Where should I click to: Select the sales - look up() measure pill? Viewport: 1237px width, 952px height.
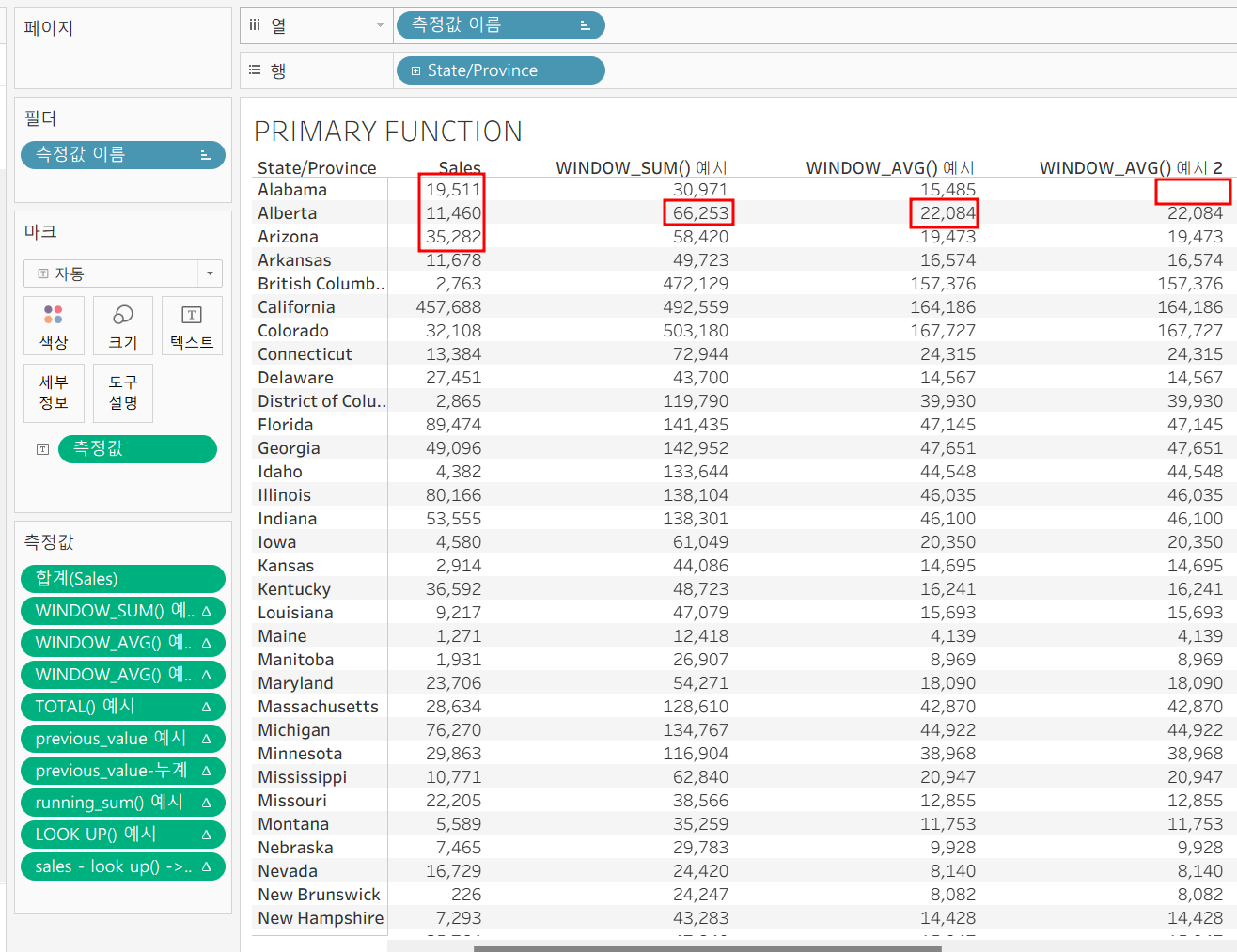pos(123,866)
